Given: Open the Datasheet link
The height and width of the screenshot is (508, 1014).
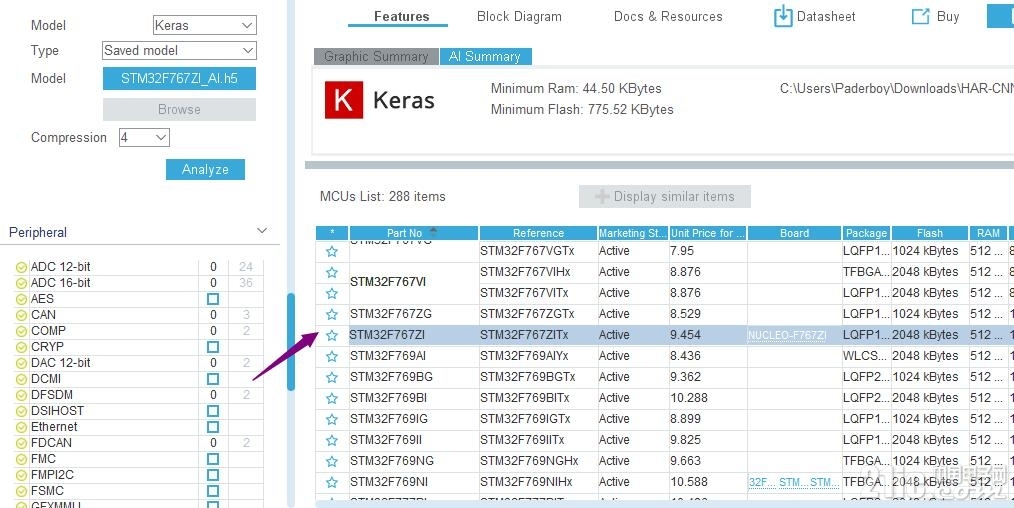Looking at the screenshot, I should (826, 17).
